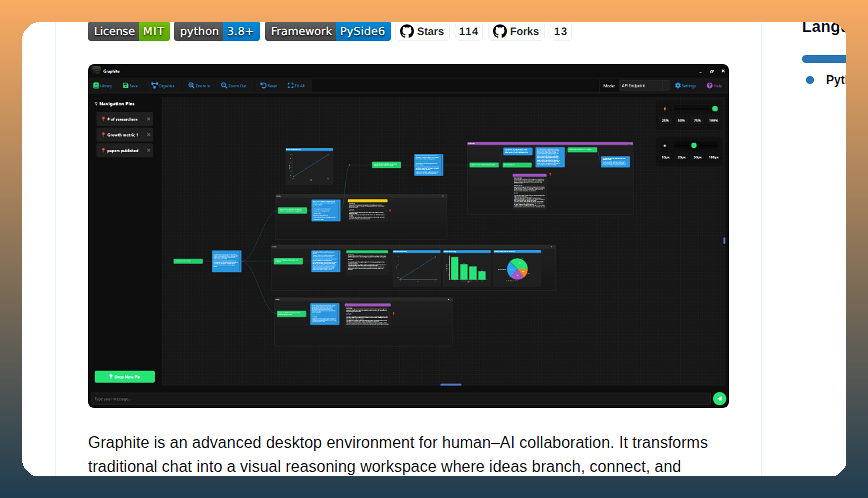Viewport: 868px width, 498px height.
Task: Click the Save icon in Graphite toolbar
Action: tap(126, 86)
